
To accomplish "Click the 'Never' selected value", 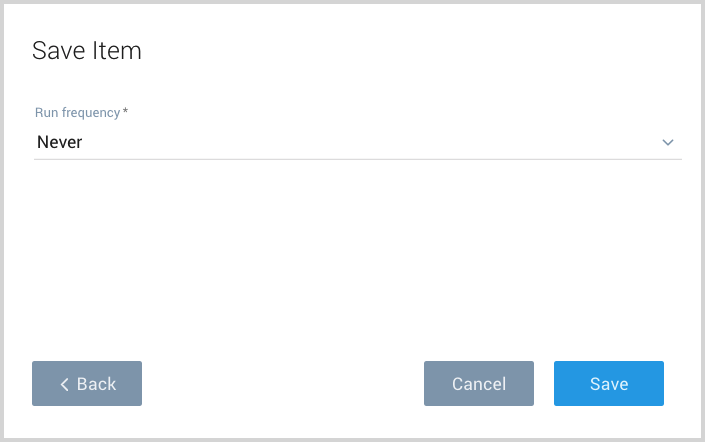I will 60,143.
